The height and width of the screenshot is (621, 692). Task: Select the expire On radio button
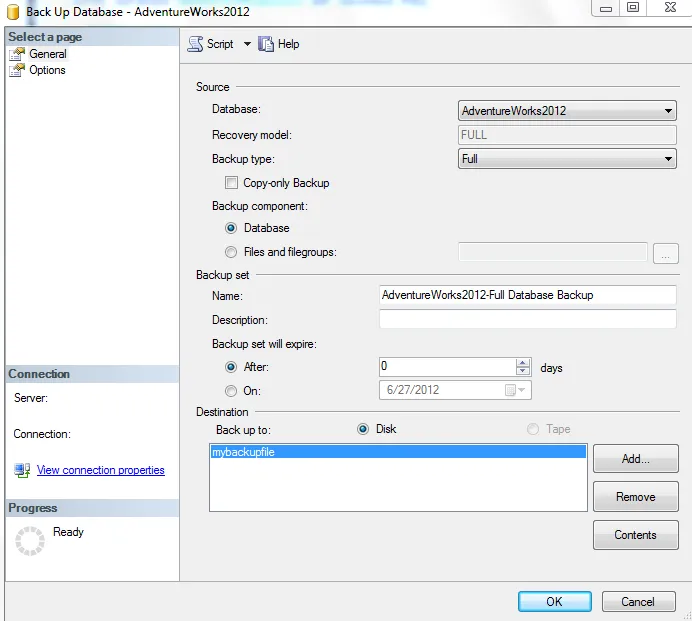231,391
